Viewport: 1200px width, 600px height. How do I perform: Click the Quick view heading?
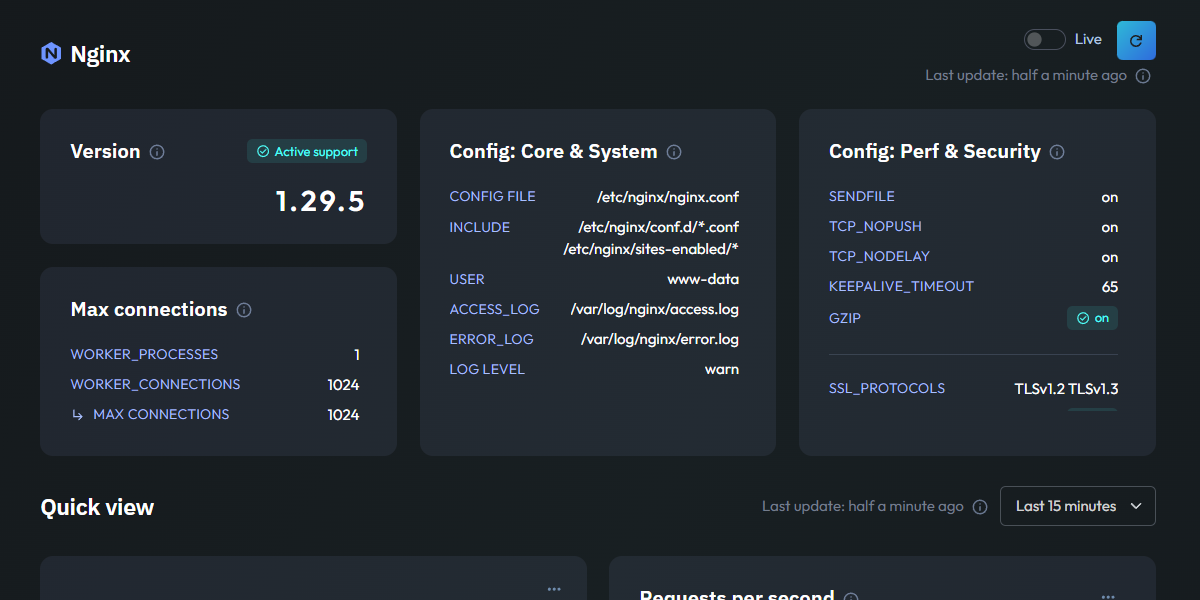(x=97, y=507)
